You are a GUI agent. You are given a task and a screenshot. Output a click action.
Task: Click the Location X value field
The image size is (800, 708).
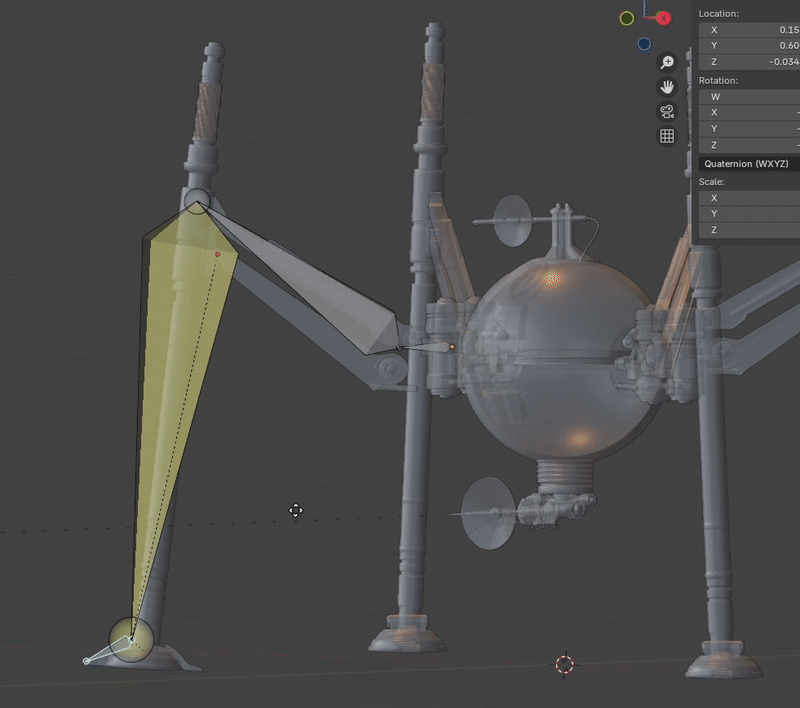tap(749, 30)
